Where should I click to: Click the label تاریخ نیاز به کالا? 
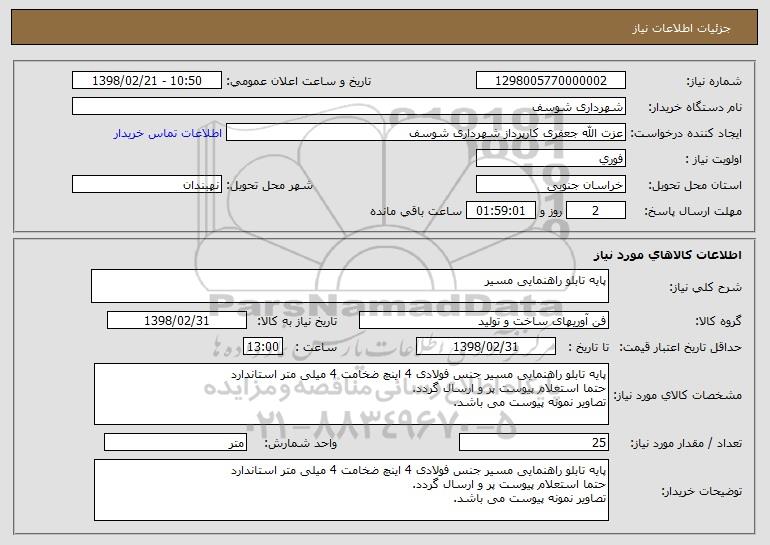297,321
